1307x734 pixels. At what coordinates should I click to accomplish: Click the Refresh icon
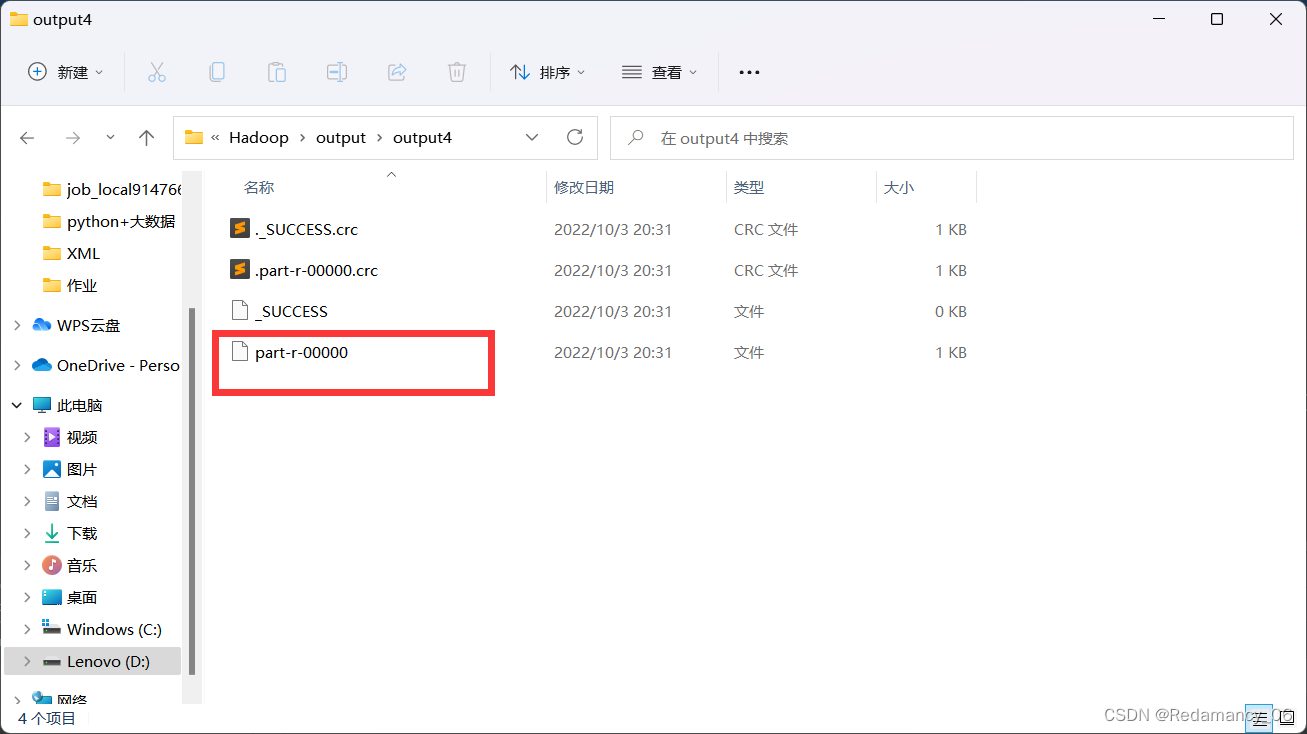coord(574,137)
